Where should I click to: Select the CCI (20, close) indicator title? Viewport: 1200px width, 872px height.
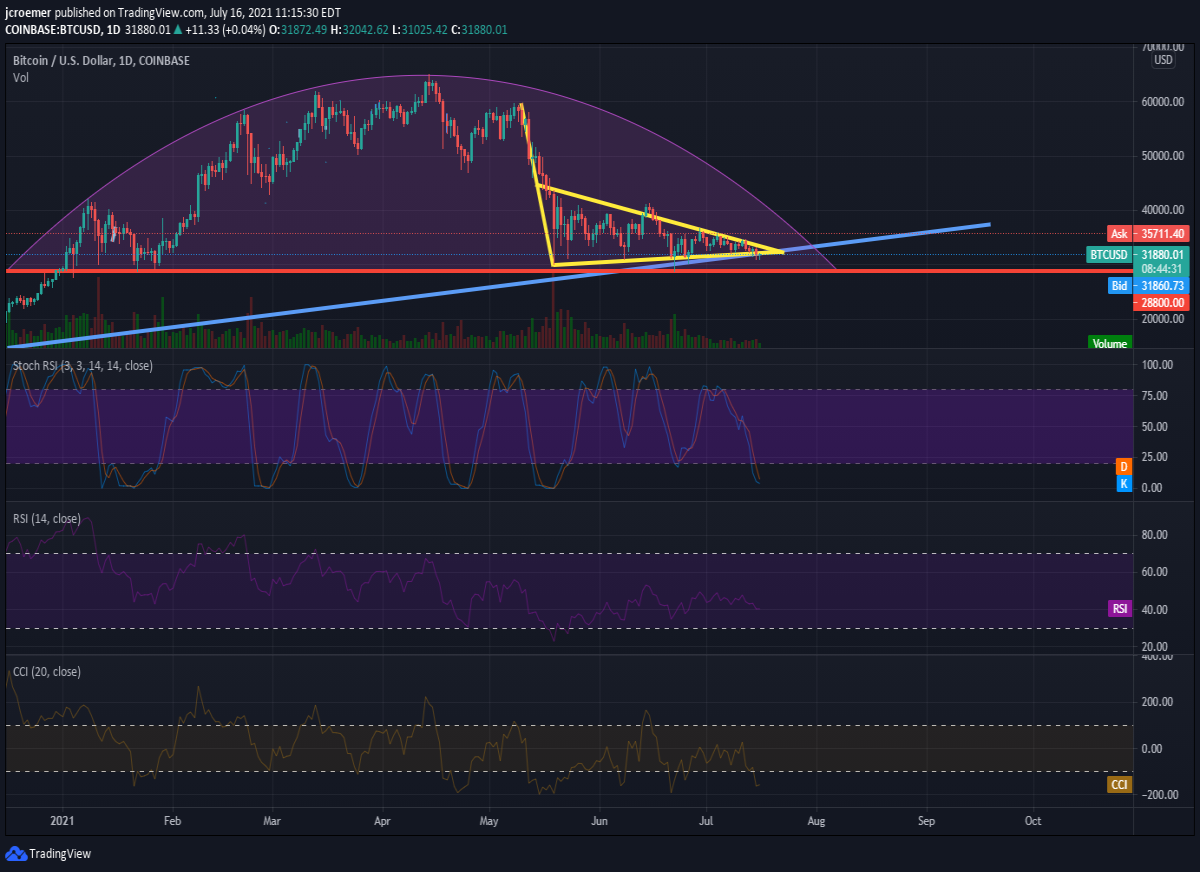47,671
